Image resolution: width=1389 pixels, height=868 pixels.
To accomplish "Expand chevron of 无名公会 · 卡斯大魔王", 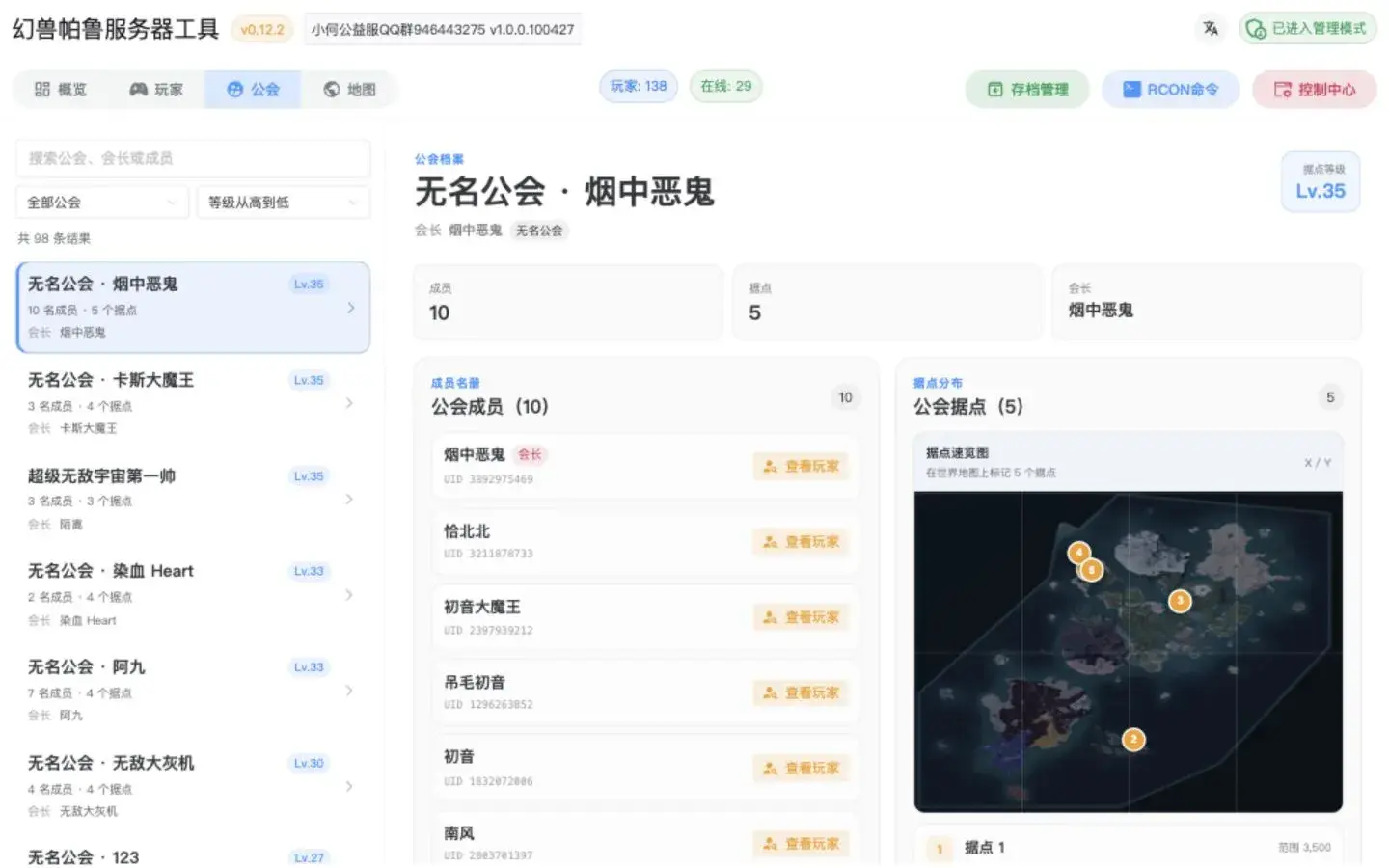I will [x=349, y=403].
